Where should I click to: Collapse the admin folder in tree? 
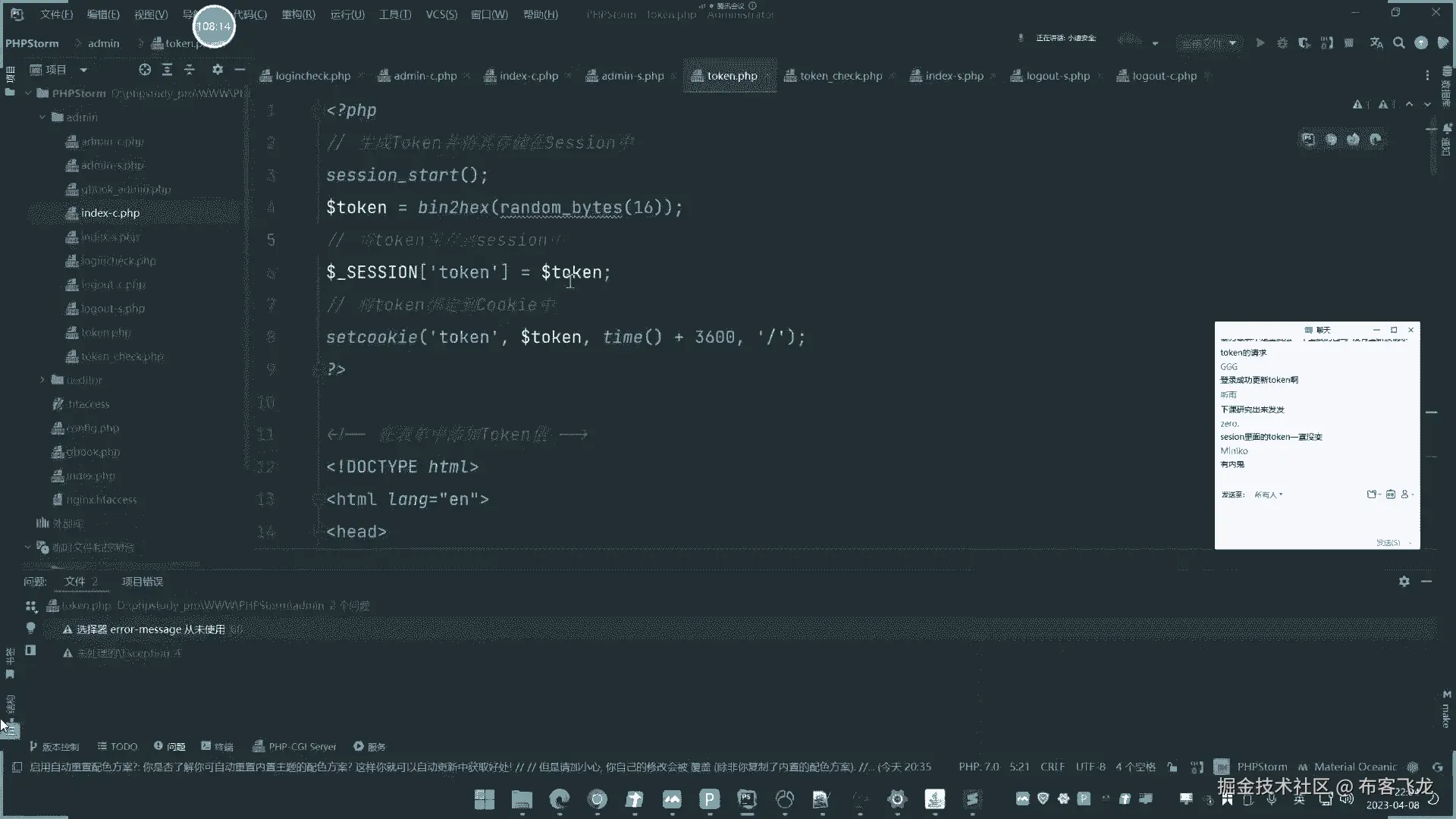[42, 118]
